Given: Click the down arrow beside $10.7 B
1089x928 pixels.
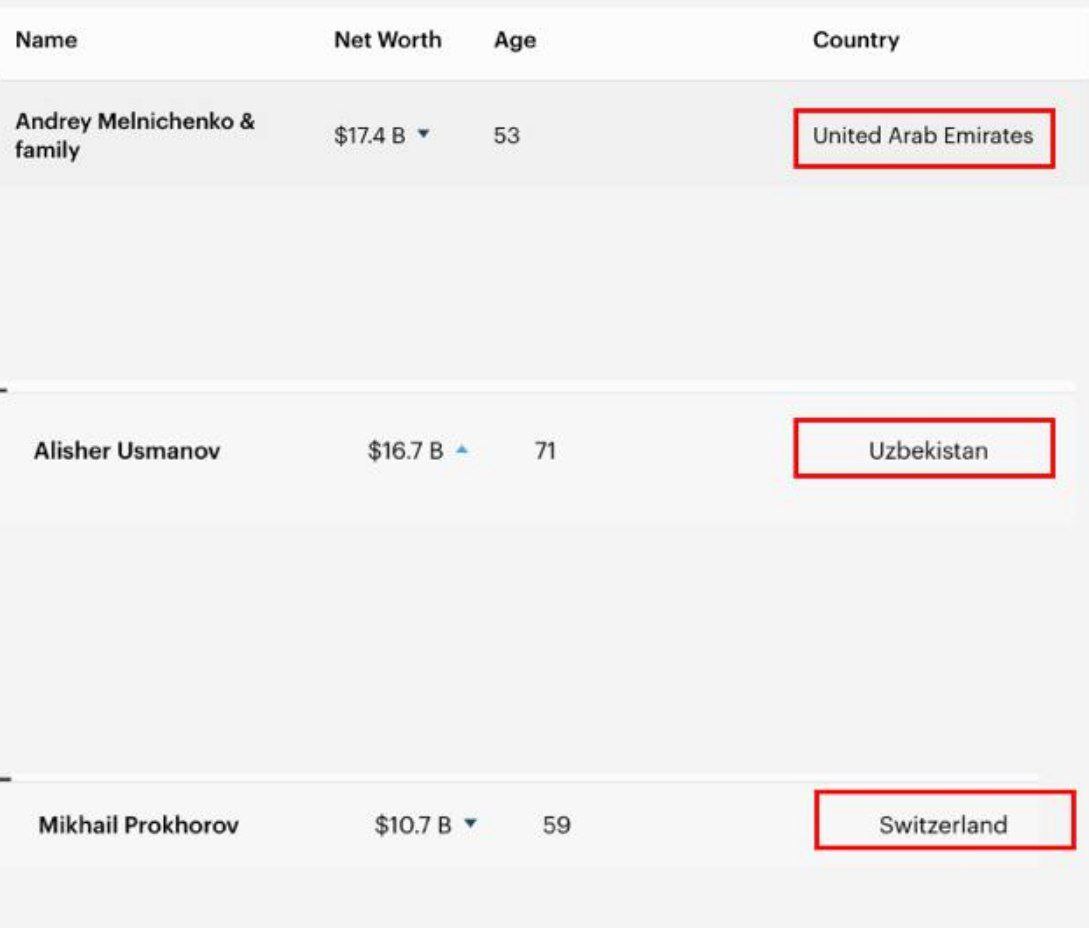Looking at the screenshot, I should (x=470, y=825).
